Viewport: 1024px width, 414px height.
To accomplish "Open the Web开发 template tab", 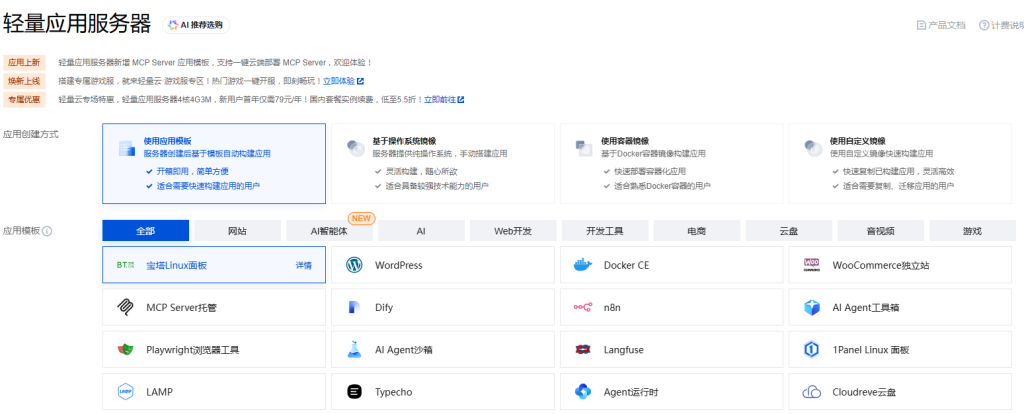I will point(513,231).
